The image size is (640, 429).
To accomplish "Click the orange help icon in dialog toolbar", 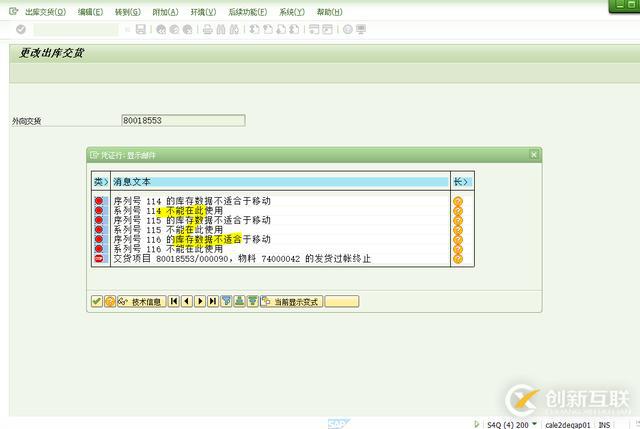I will click(x=110, y=301).
